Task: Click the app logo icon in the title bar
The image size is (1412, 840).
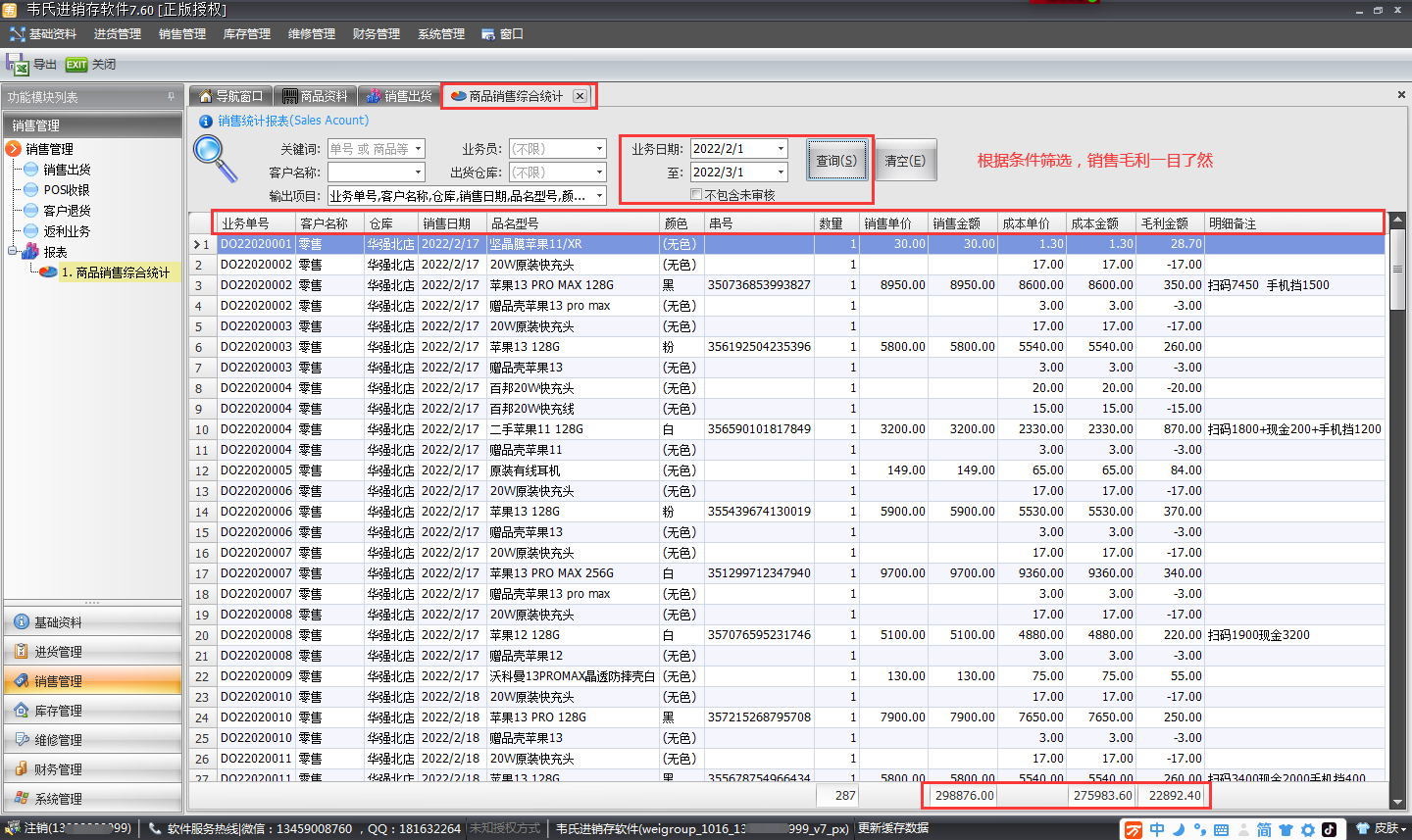Action: pyautogui.click(x=10, y=10)
